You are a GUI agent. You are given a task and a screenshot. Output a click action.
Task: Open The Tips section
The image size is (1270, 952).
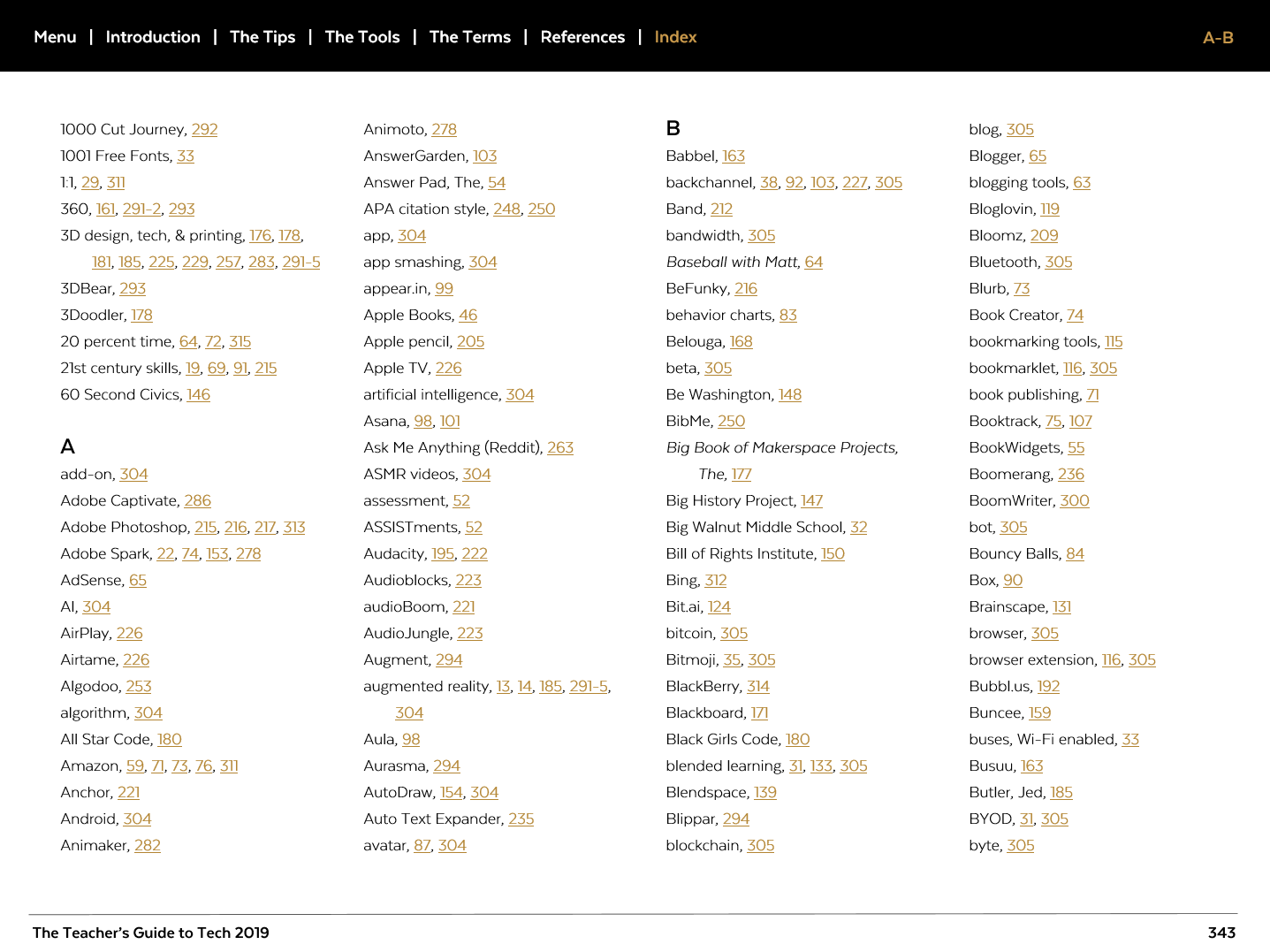262,37
